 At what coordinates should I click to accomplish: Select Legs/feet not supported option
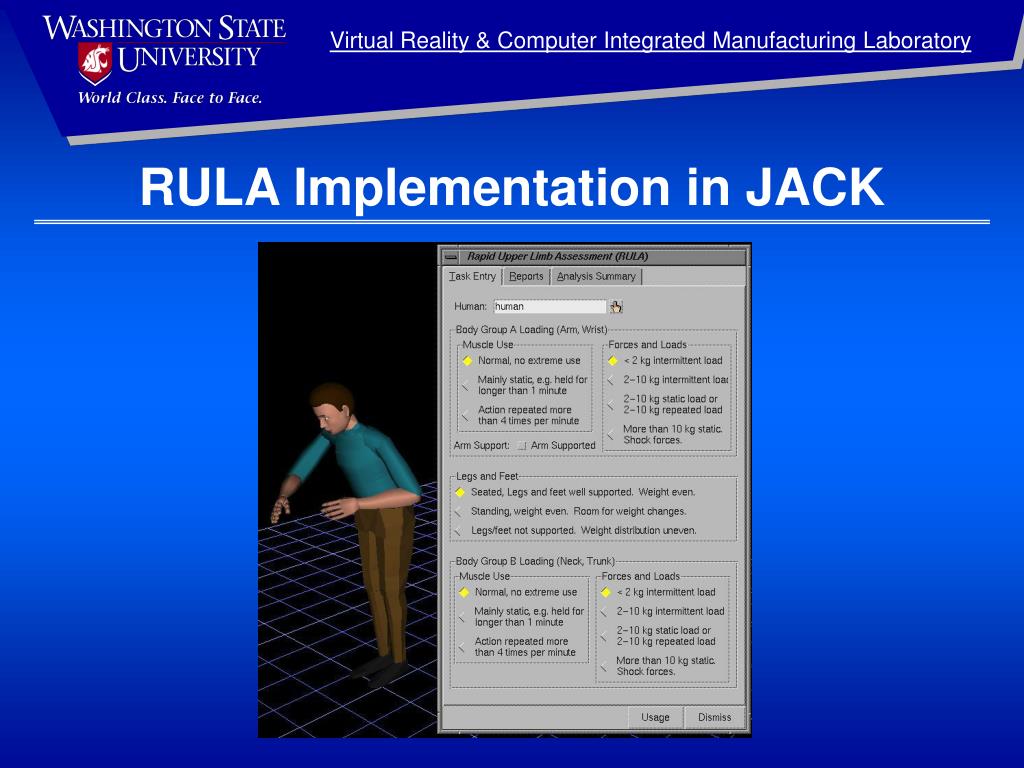[575, 530]
